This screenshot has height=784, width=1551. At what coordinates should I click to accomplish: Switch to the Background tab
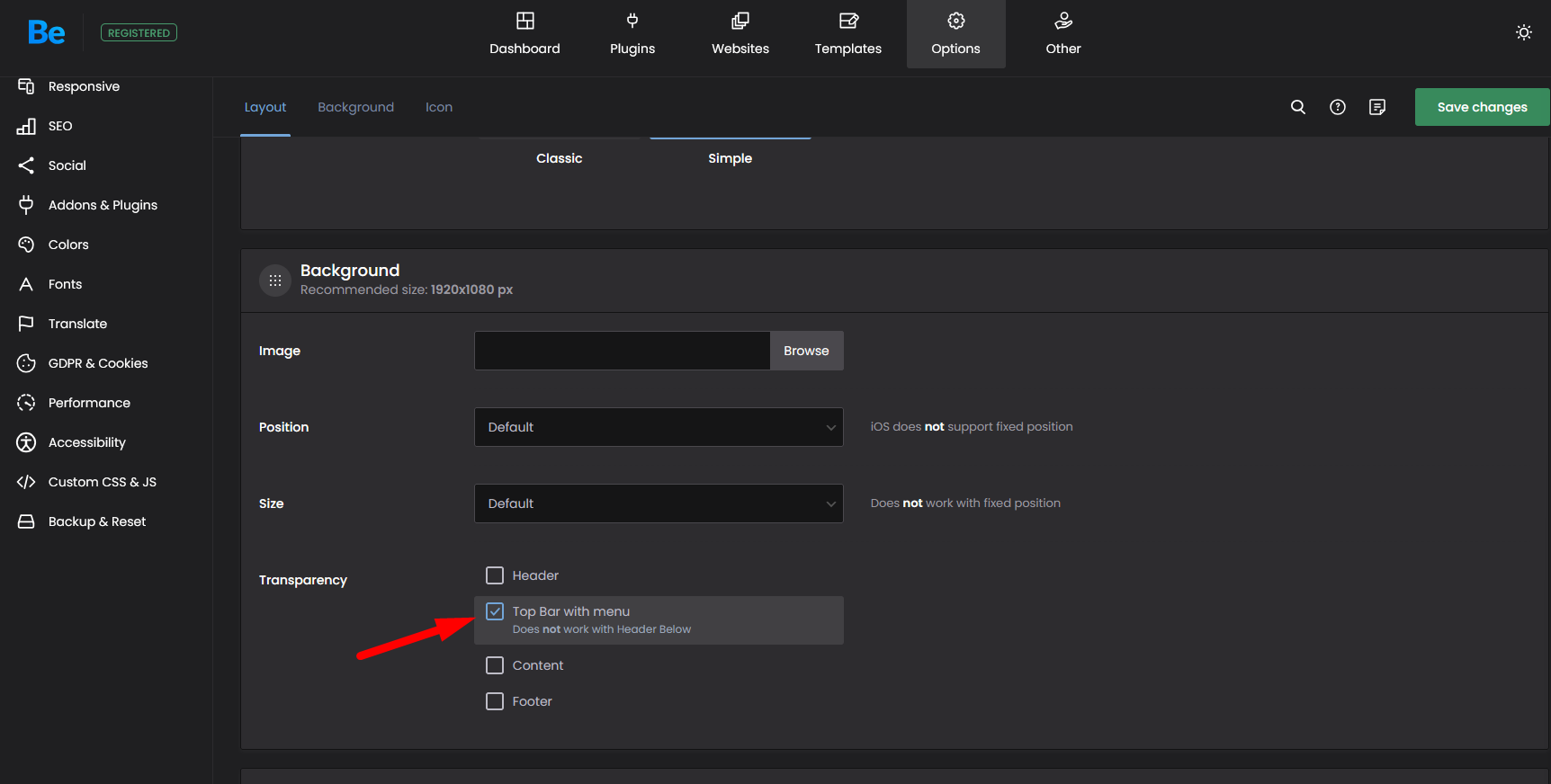coord(355,107)
